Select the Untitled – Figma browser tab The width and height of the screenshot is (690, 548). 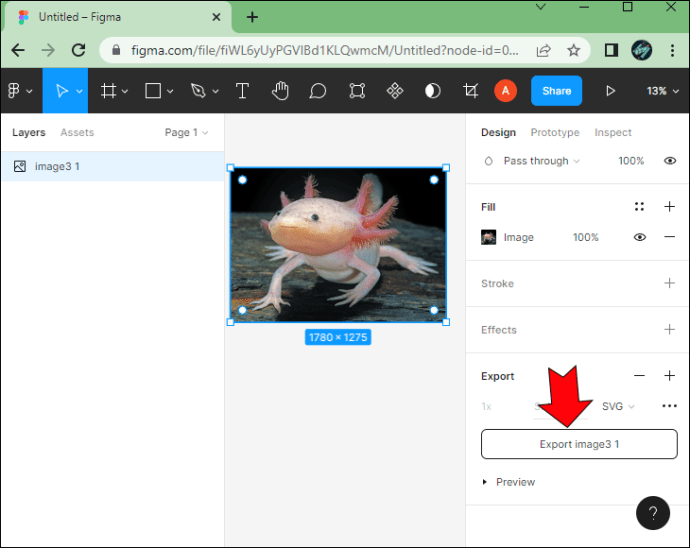[117, 17]
